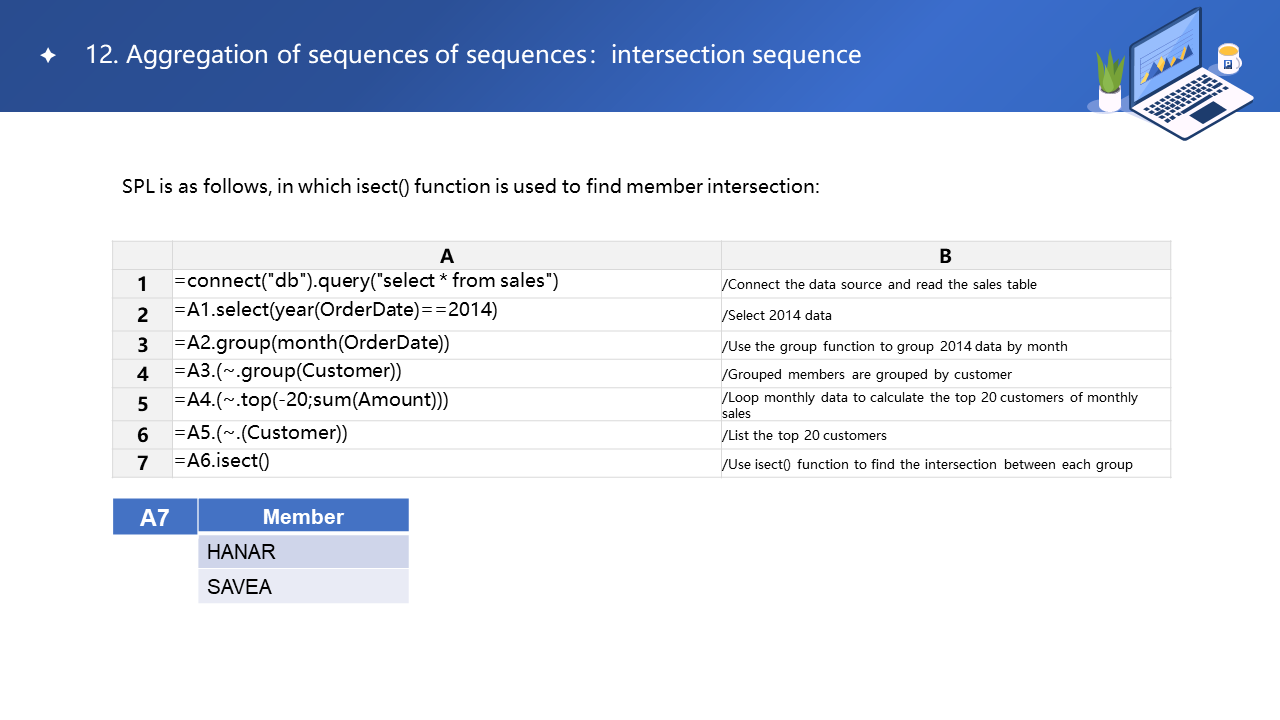
Task: Select row number 4 in the grid
Action: coord(142,374)
